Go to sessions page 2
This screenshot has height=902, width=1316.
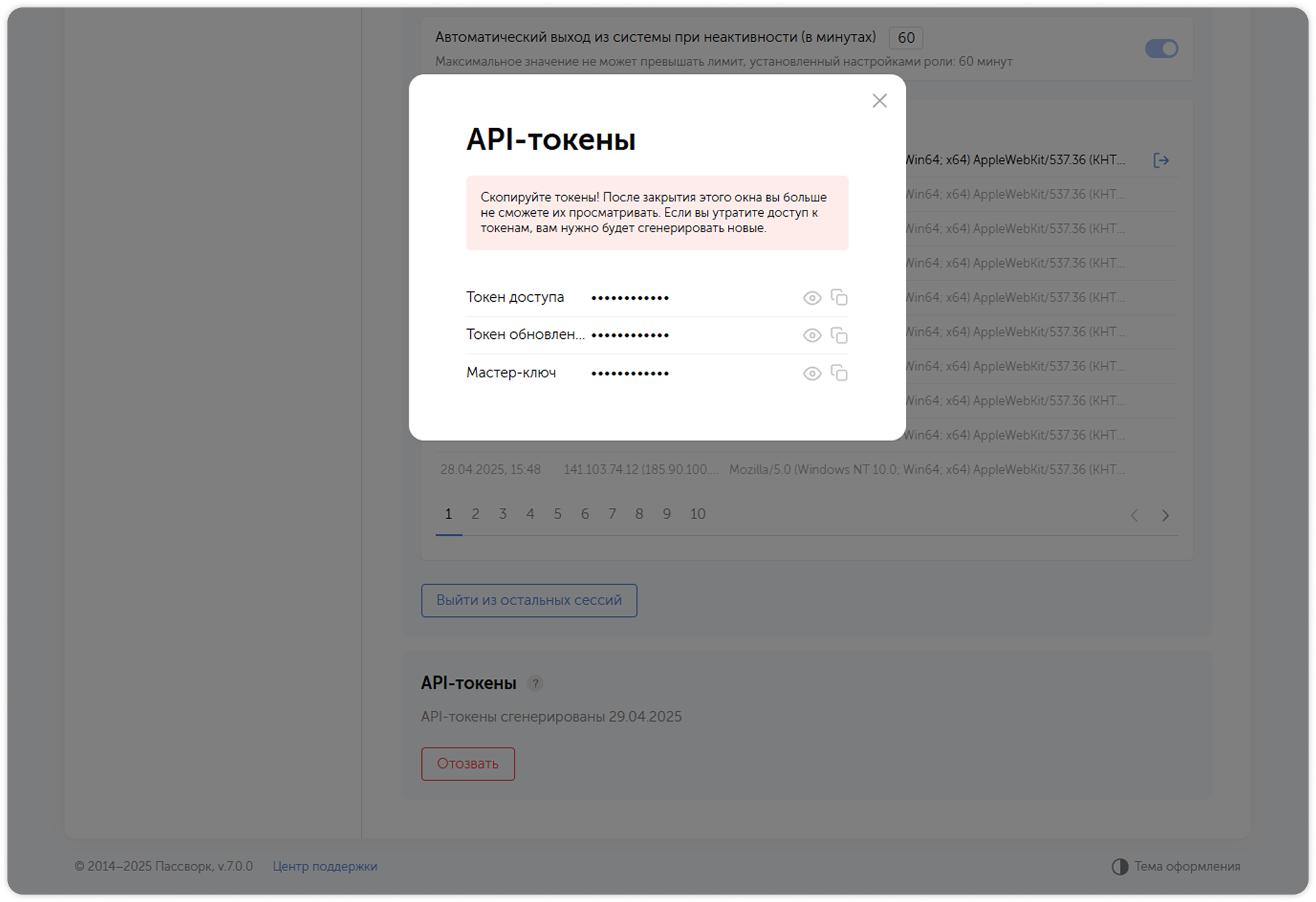click(x=475, y=514)
